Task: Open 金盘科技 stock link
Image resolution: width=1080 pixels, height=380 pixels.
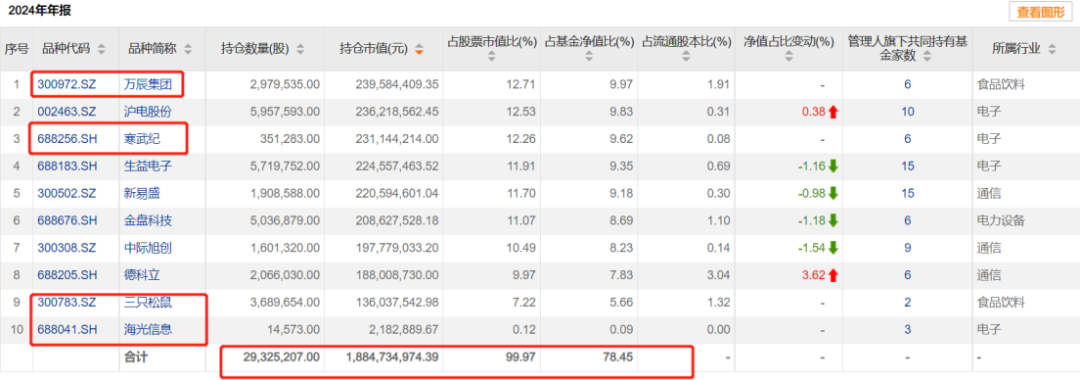Action: coord(147,220)
